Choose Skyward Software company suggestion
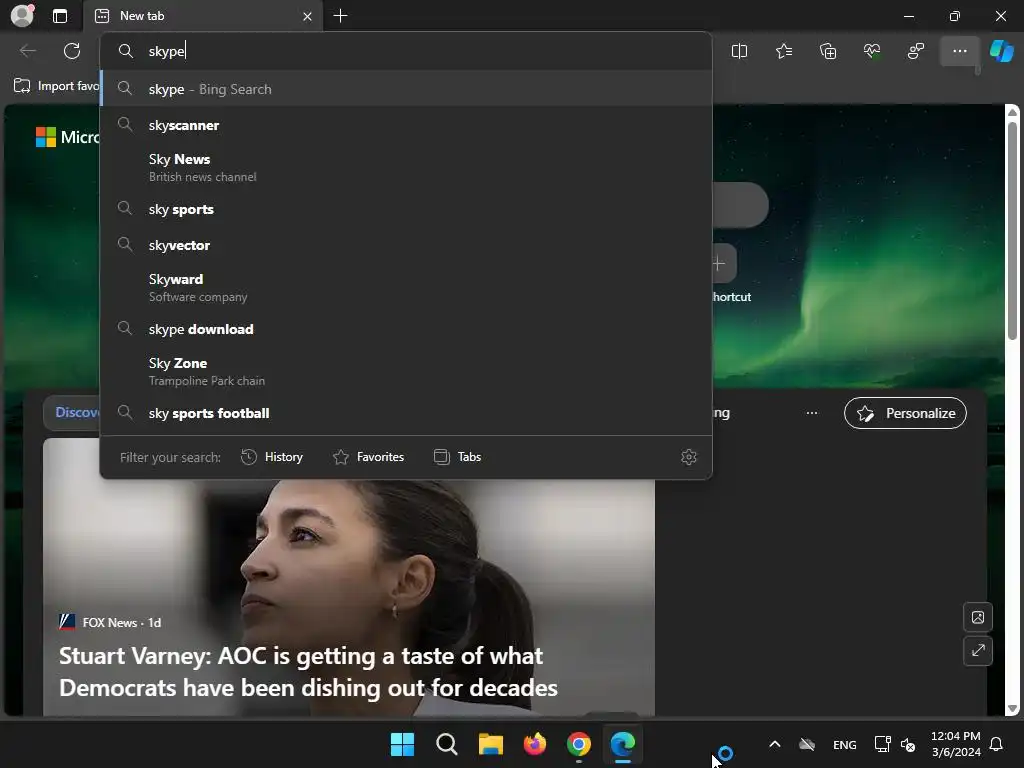Image resolution: width=1024 pixels, height=768 pixels. click(x=406, y=287)
